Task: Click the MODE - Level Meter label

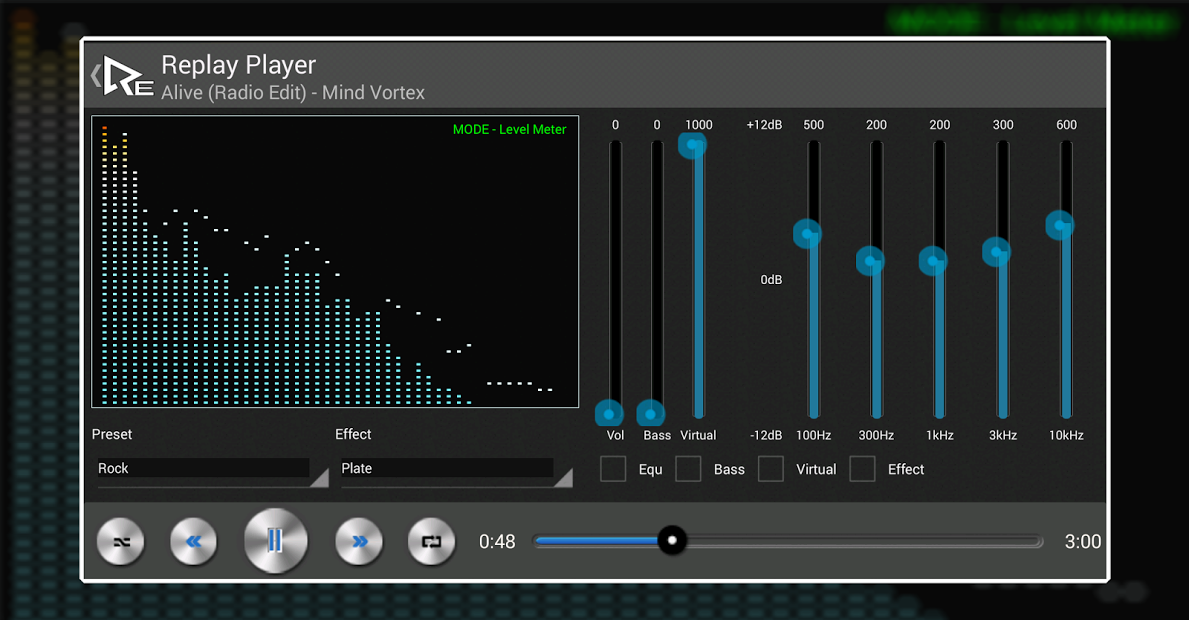Action: pos(510,130)
